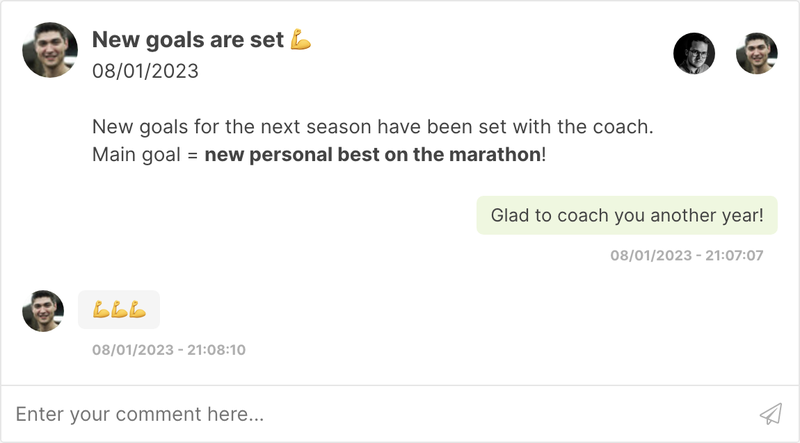
Task: Open the "New goals are set" post title
Action: [188, 40]
